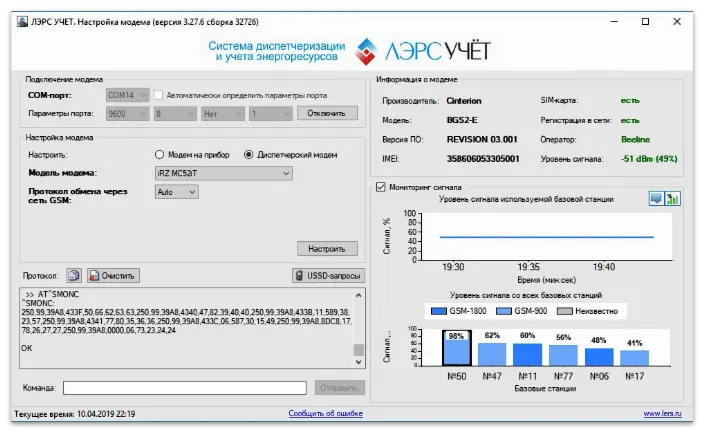Maximize the ЛЭРС УЧЕТ window
Viewport: 706px width, 439px height.
coord(645,22)
